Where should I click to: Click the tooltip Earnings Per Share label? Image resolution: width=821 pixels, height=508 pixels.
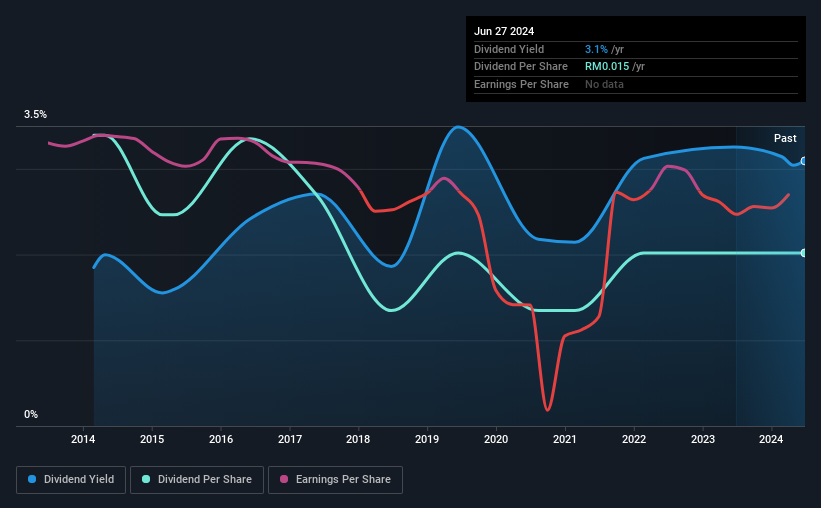point(521,84)
